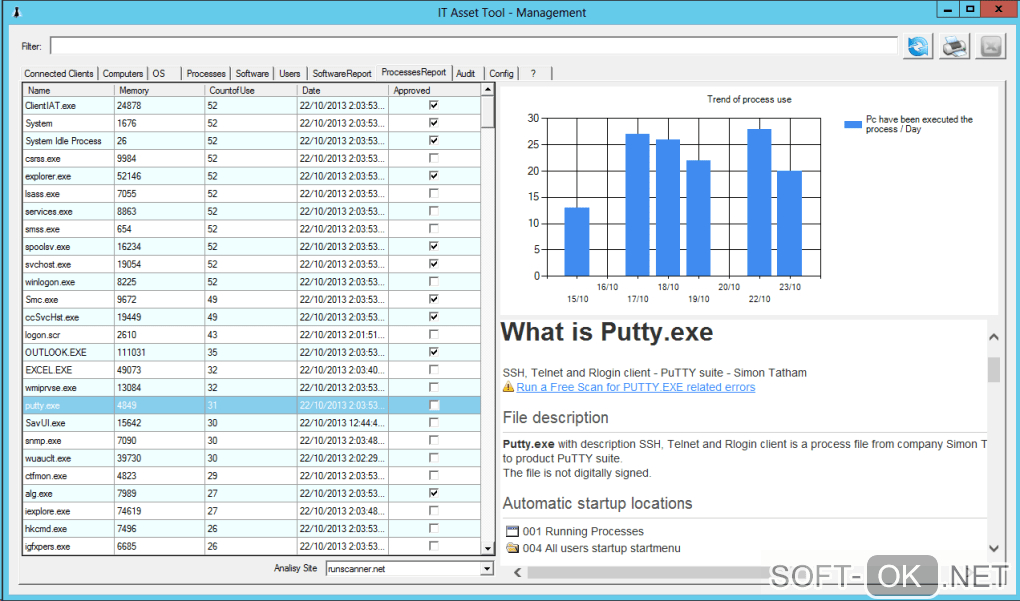Uncheck Approved for OUTLOOK.EXE
The image size is (1020, 601).
click(x=433, y=352)
